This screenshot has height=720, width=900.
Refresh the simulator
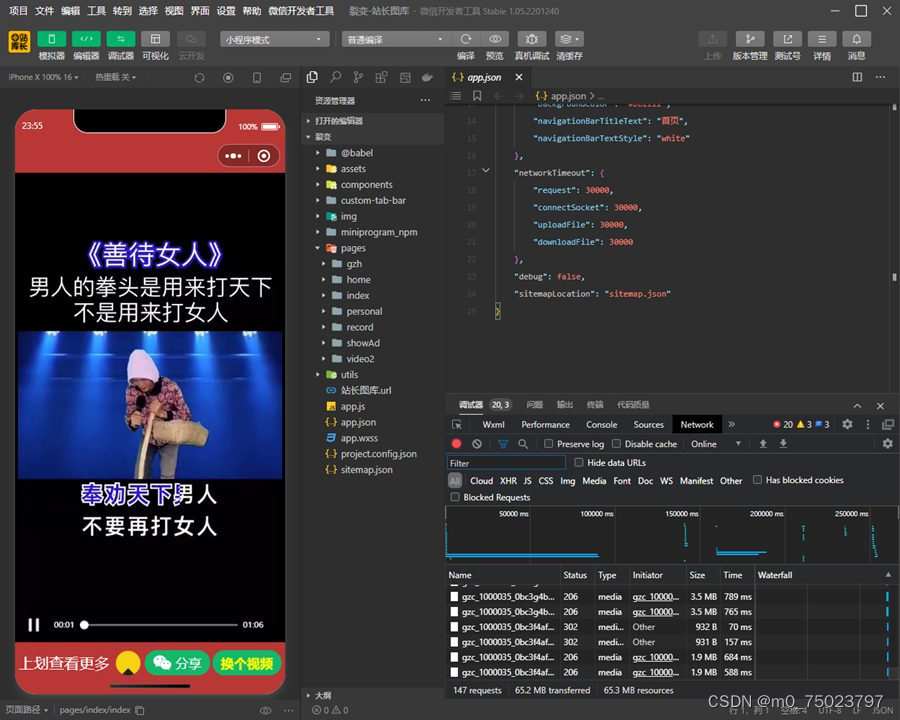[199, 78]
